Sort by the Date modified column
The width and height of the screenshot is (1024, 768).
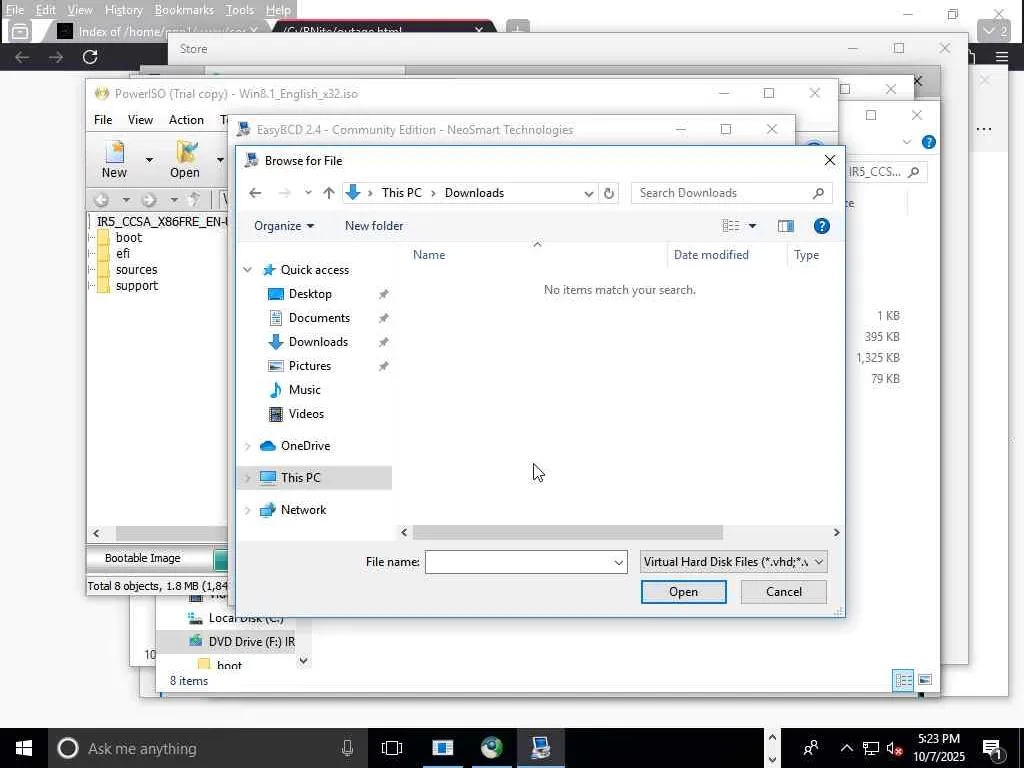point(711,255)
